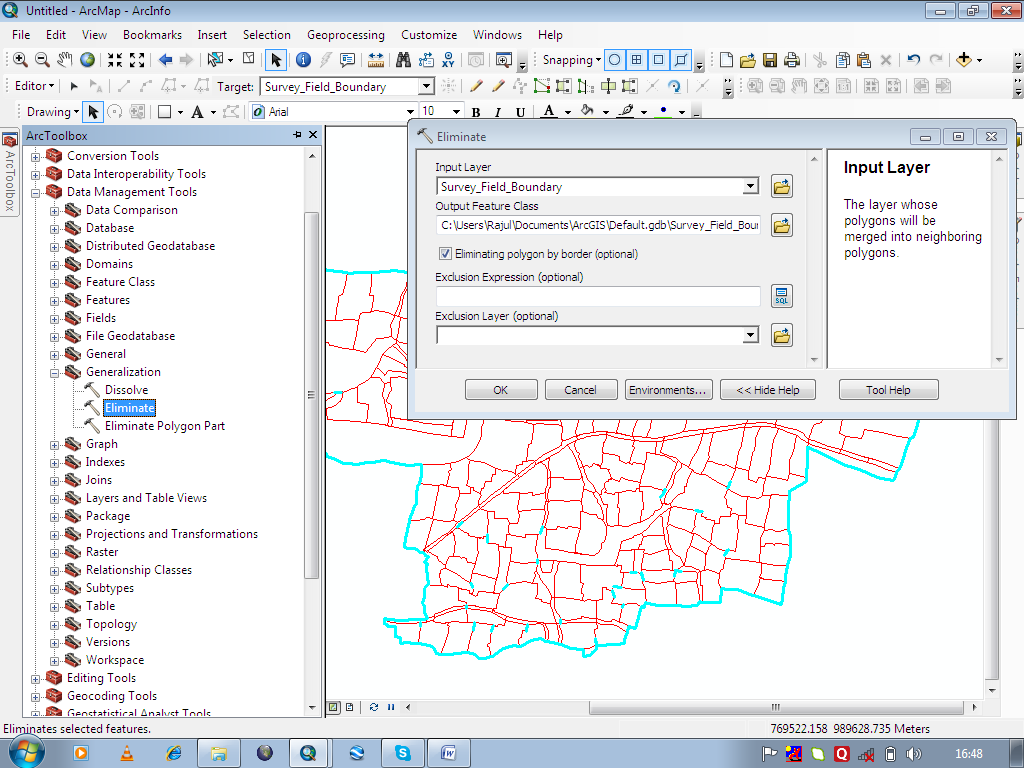Open the Target layer dropdown
This screenshot has height=768, width=1024.
(426, 86)
